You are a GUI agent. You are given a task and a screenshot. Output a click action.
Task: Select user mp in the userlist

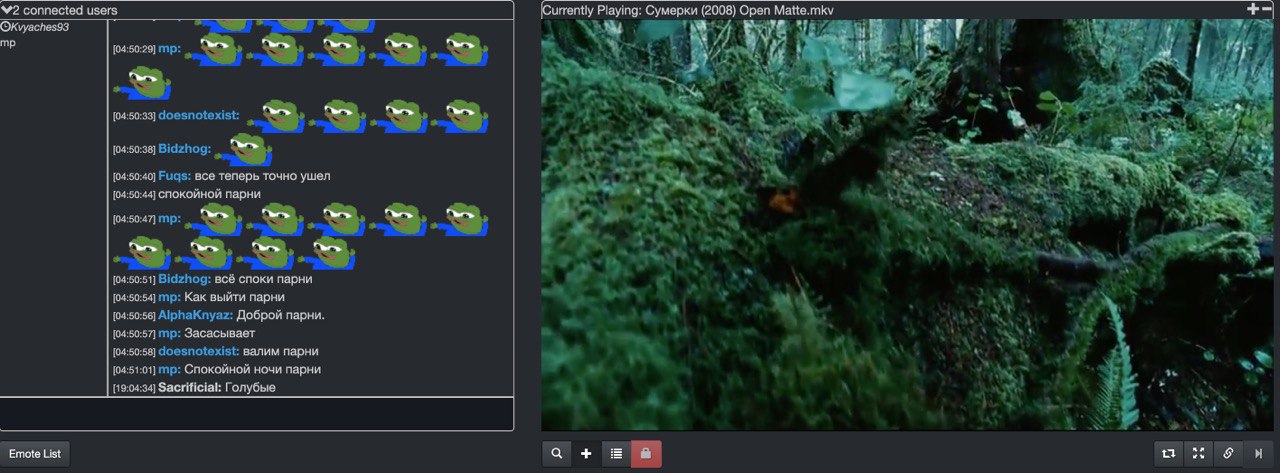tap(8, 43)
